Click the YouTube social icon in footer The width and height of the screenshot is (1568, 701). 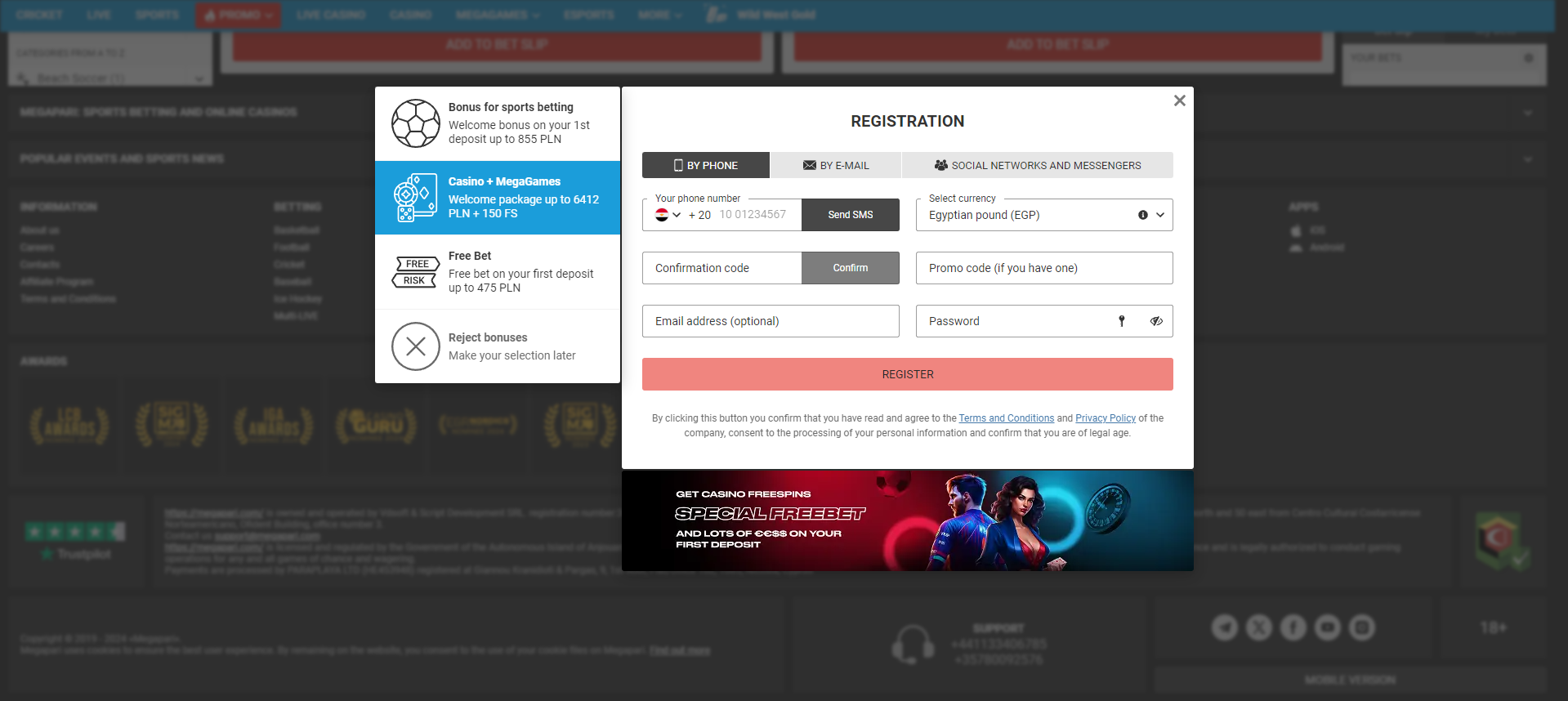pos(1327,627)
